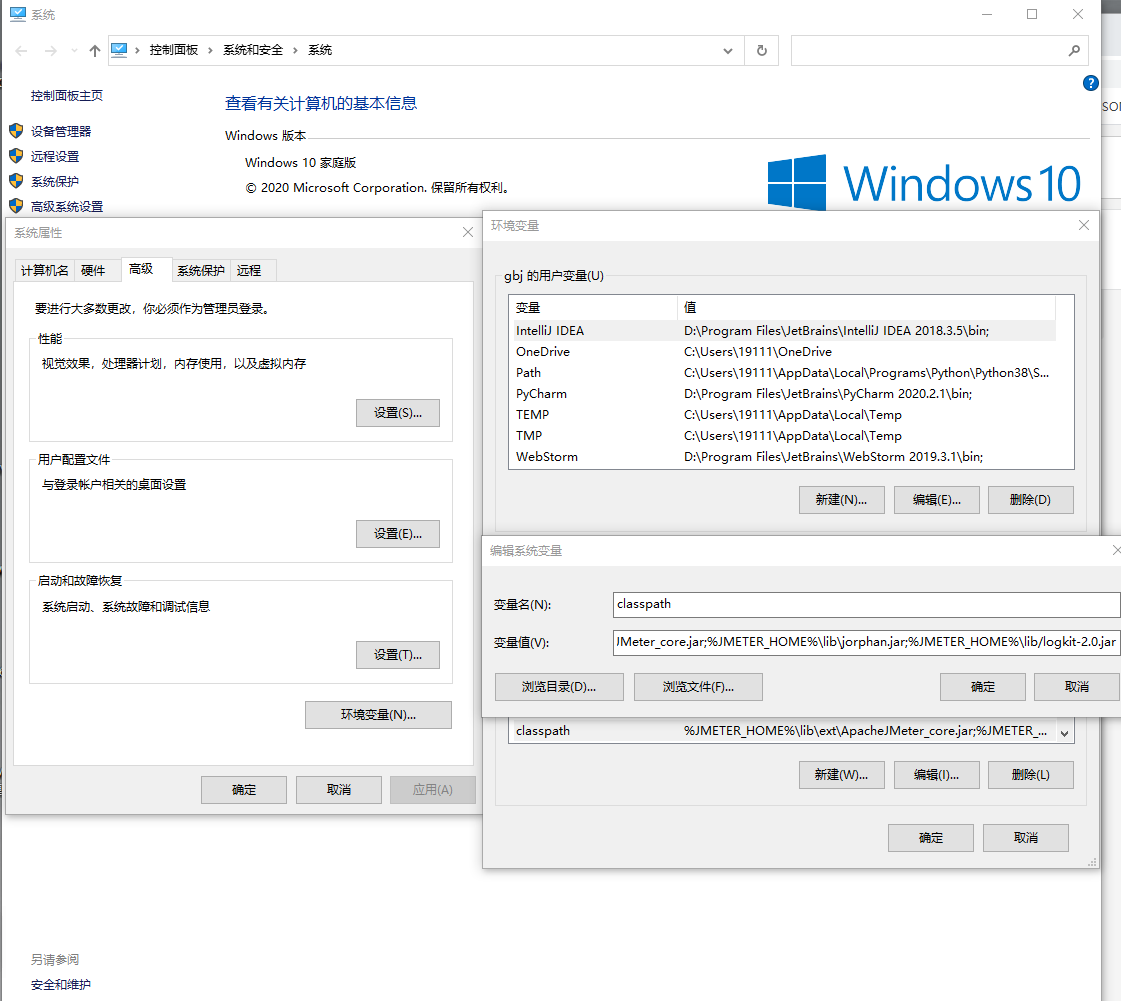The height and width of the screenshot is (1001, 1121).
Task: Open help with the blue question mark
Action: pyautogui.click(x=1090, y=83)
